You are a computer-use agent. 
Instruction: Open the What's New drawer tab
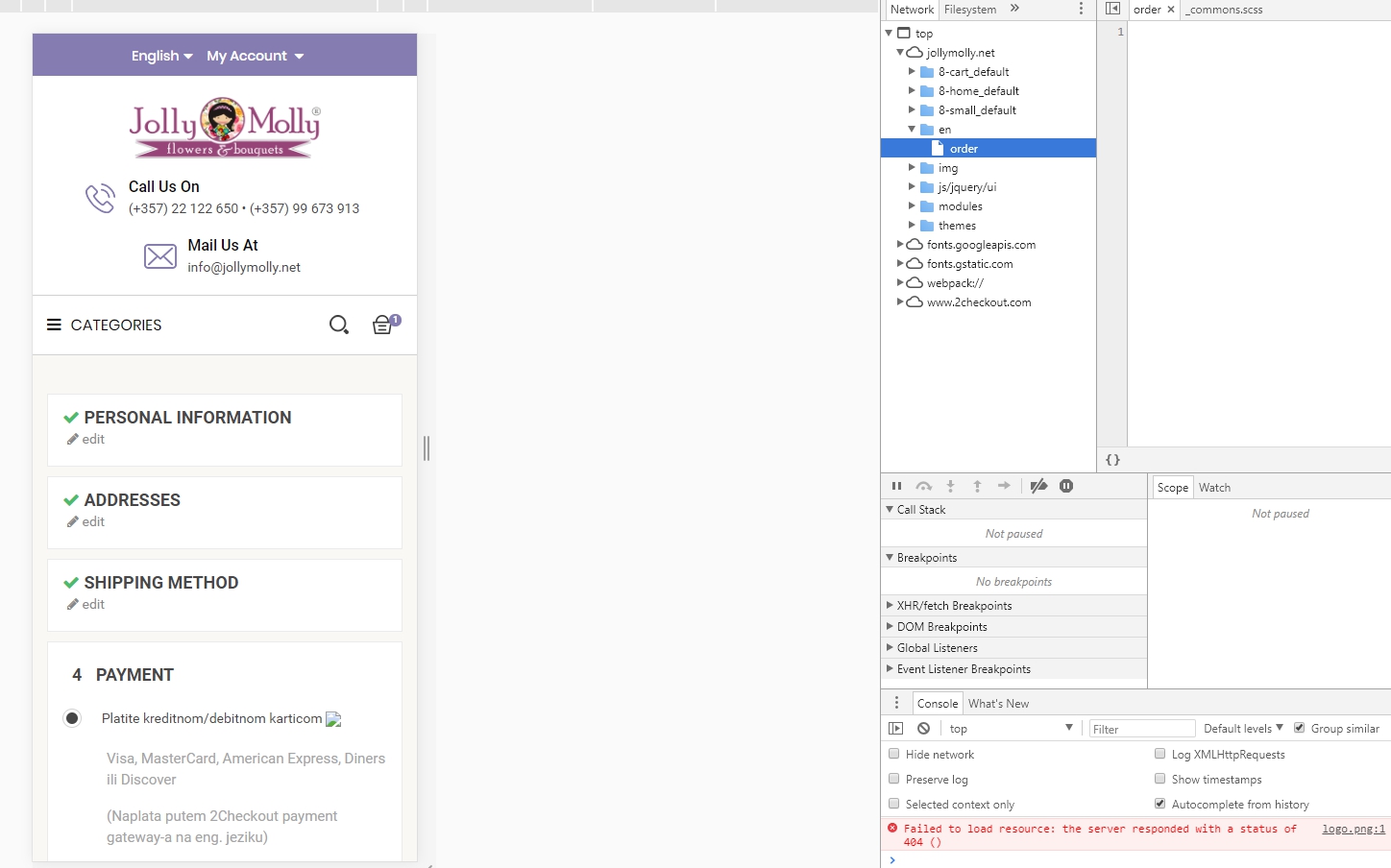coord(998,704)
